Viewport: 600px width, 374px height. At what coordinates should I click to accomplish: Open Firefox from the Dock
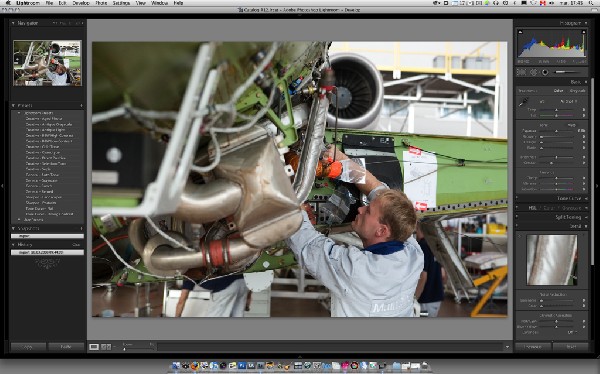coord(195,366)
